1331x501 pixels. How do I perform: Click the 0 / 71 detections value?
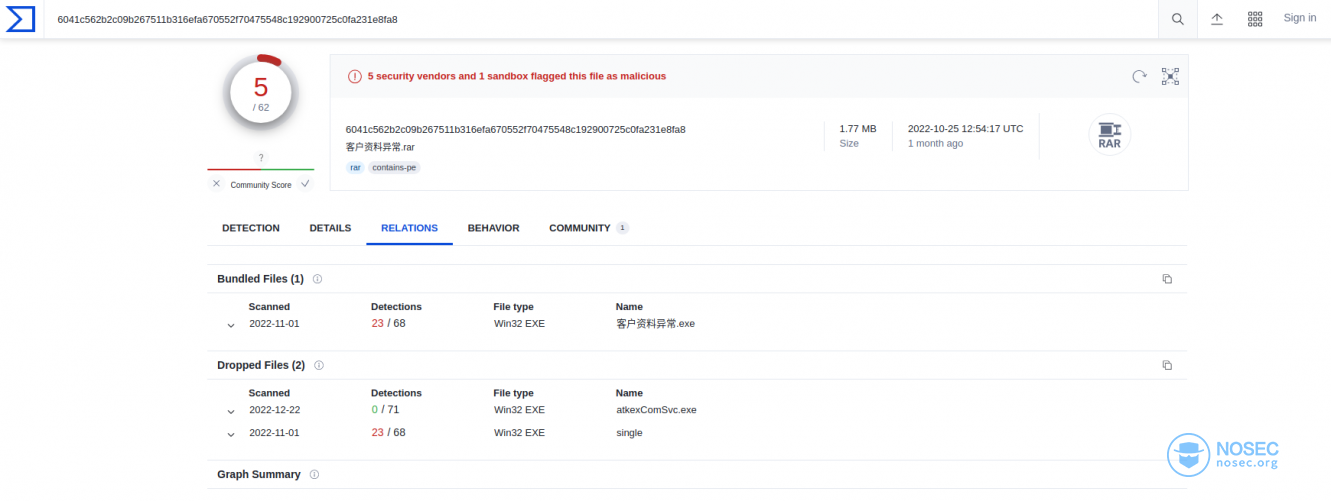tap(385, 409)
